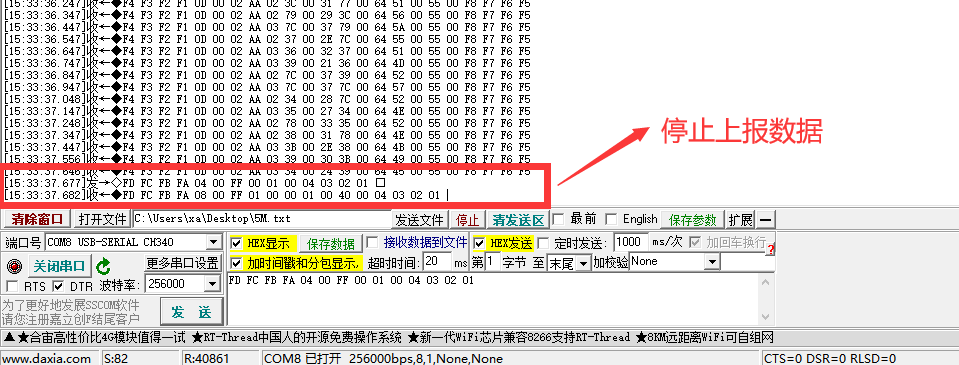Click the file path field showing 5M.txt
The image size is (959, 365).
(x=261, y=219)
